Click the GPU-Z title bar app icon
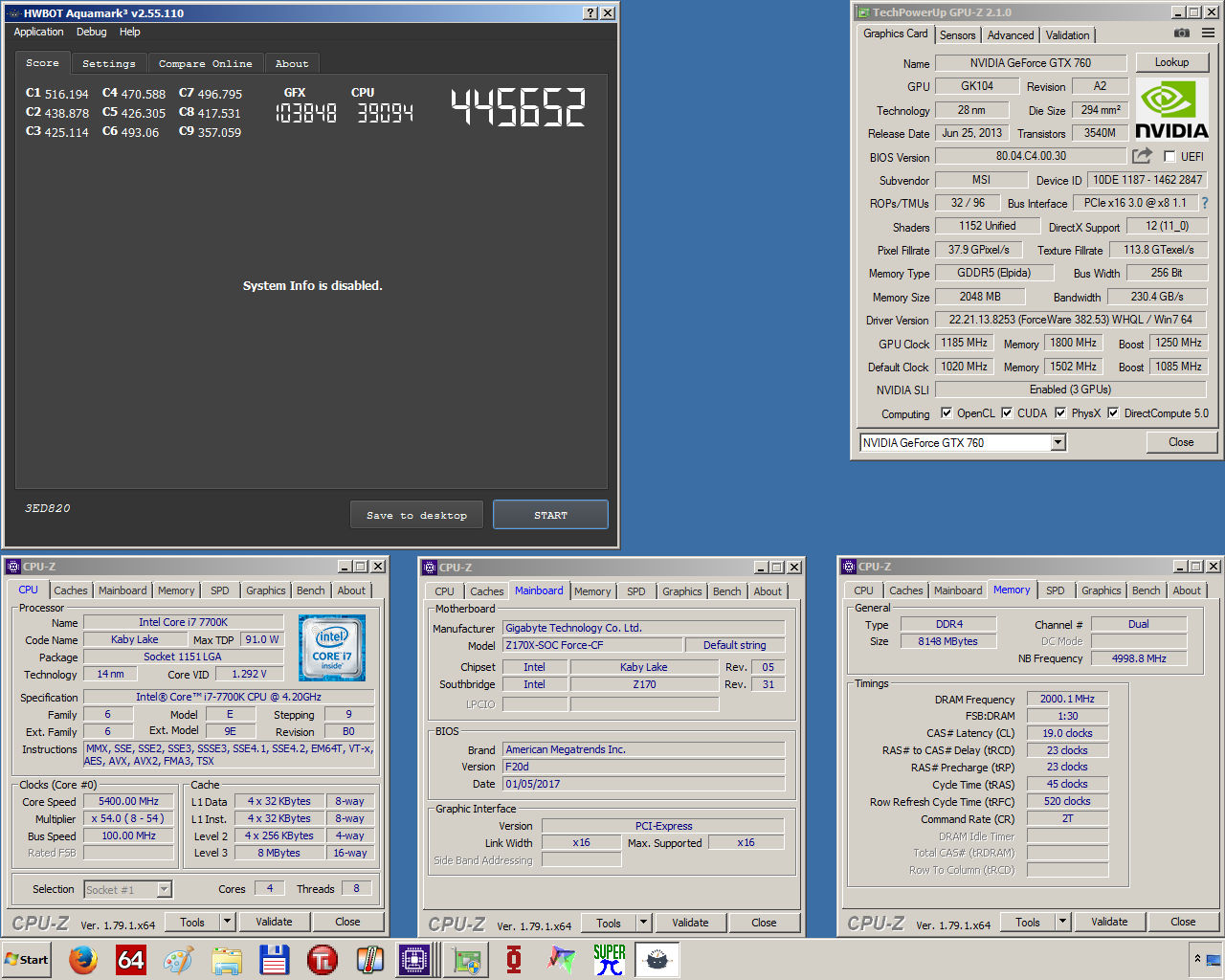The width and height of the screenshot is (1225, 980). 863,12
